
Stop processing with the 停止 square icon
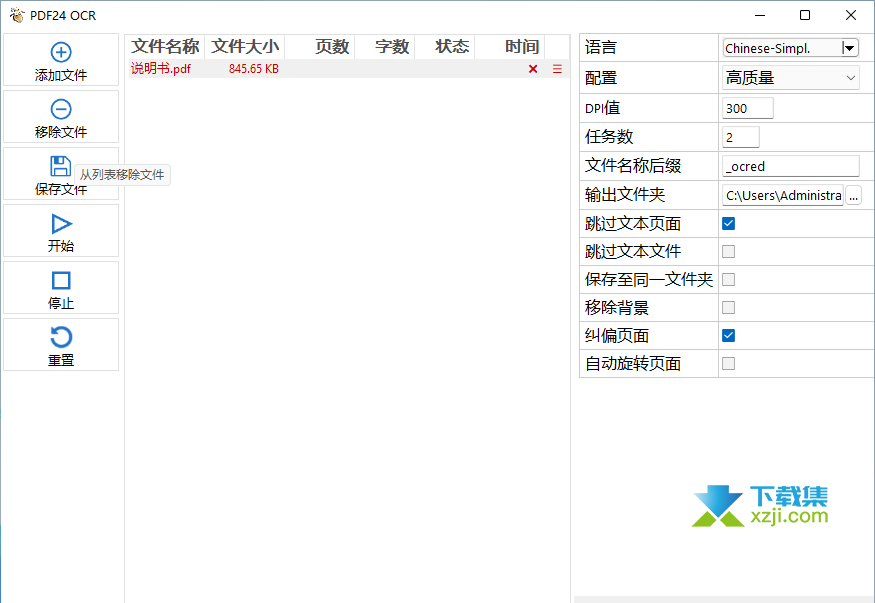tap(61, 281)
